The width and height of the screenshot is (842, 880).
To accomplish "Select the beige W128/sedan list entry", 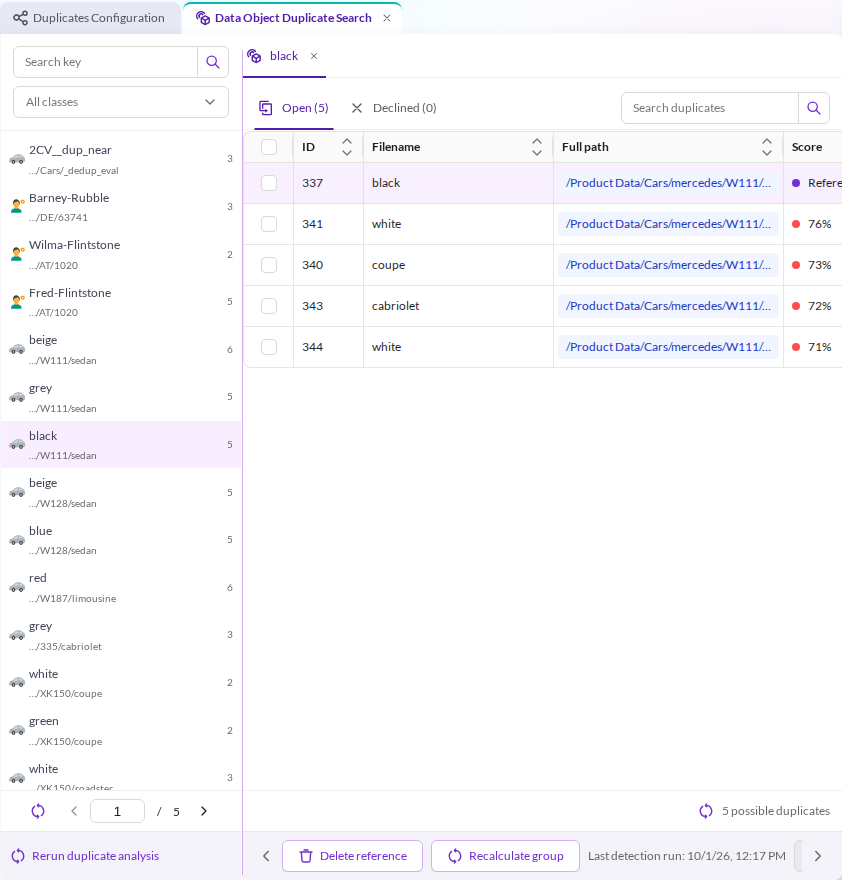I will click(121, 492).
